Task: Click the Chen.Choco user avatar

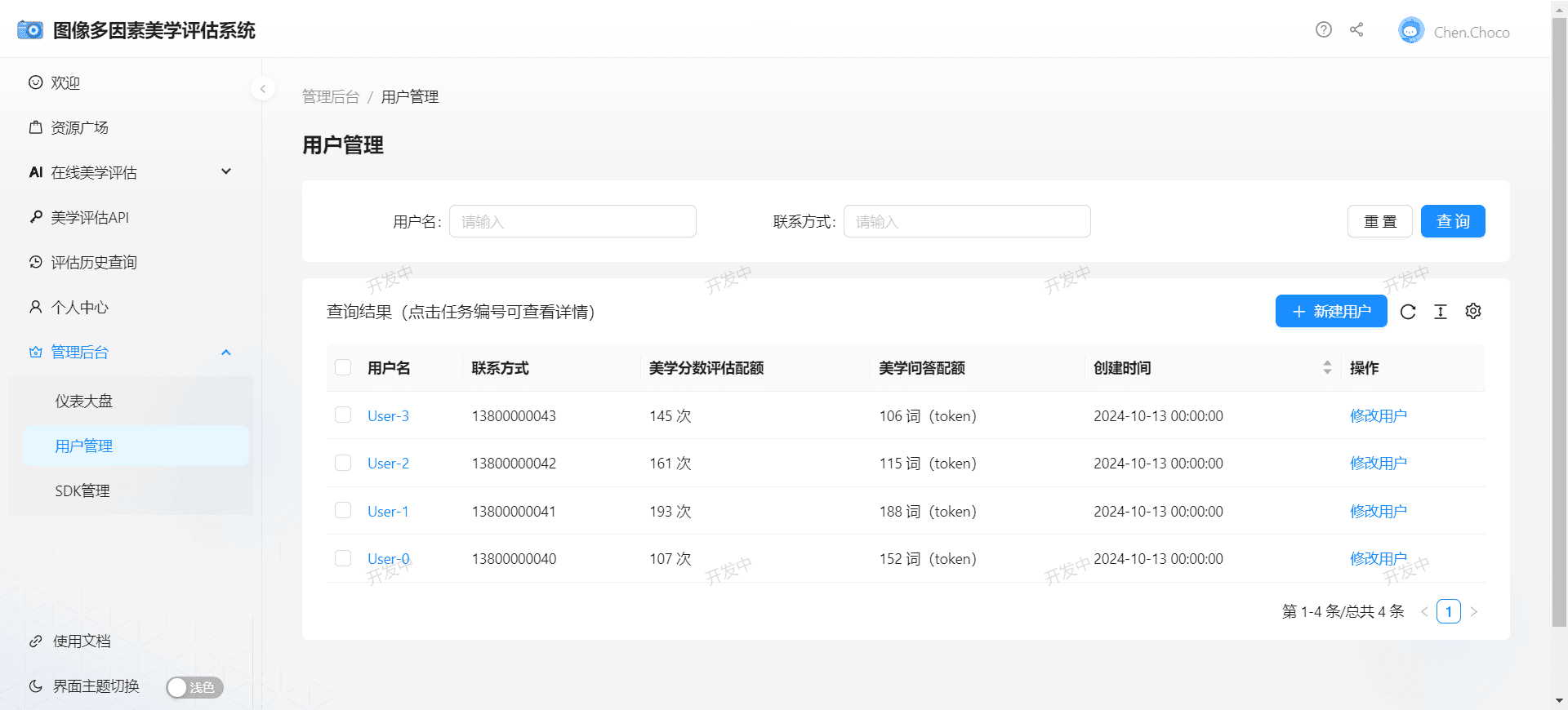Action: coord(1410,31)
